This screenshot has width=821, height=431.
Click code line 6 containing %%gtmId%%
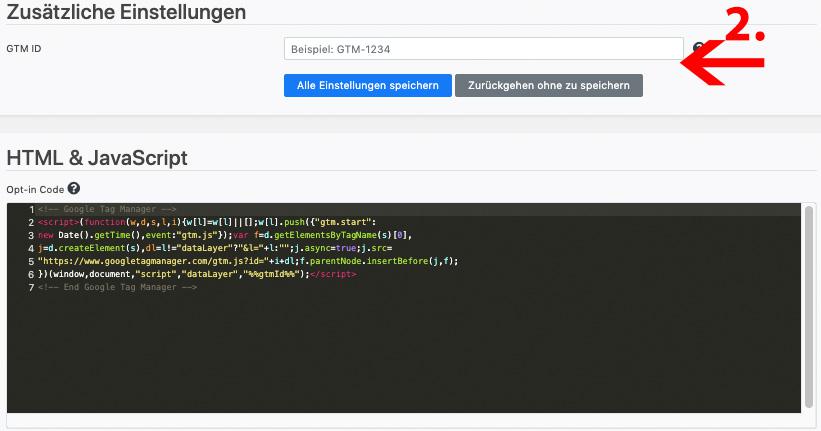pos(197,274)
